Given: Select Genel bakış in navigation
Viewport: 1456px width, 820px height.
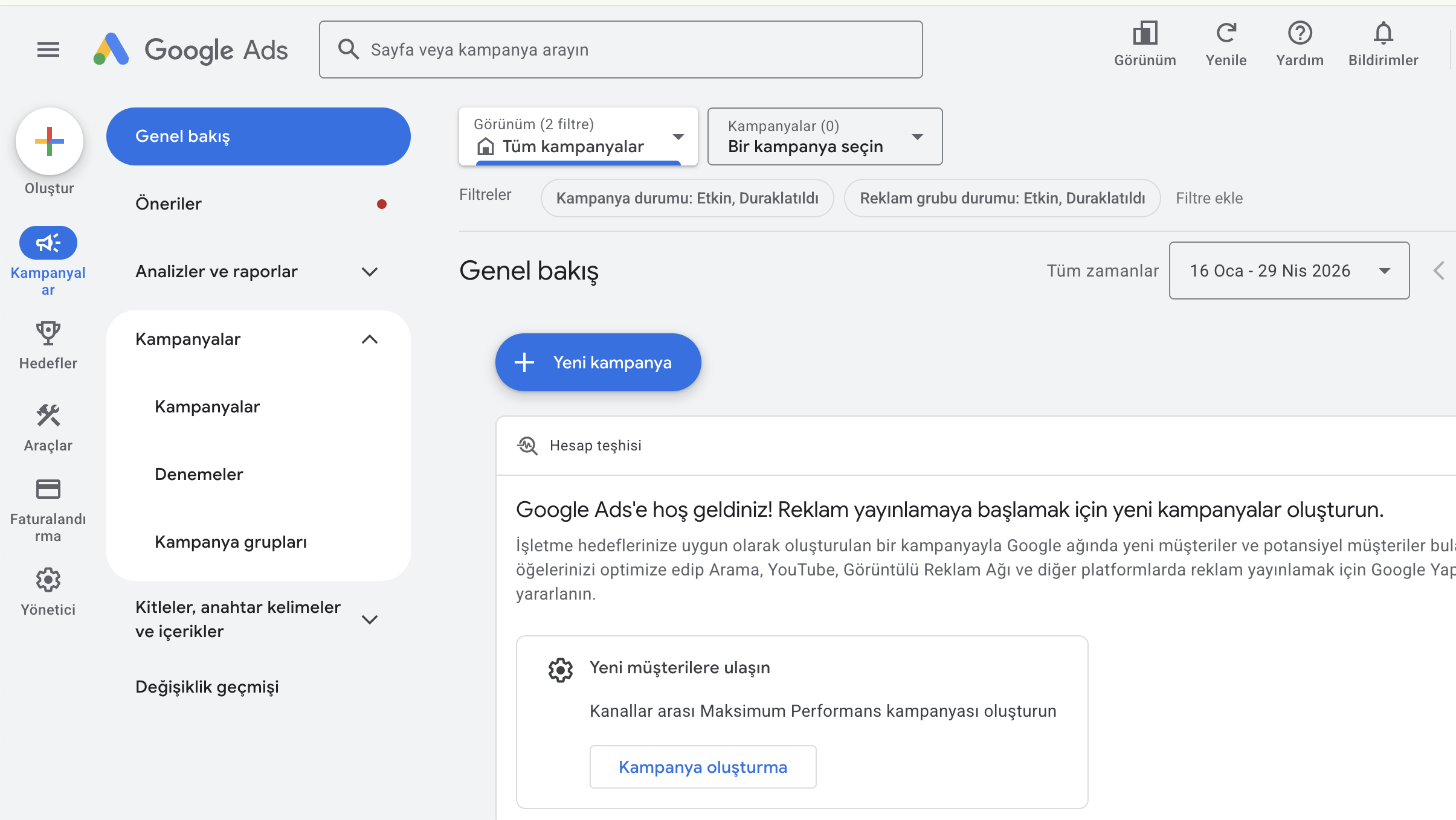Looking at the screenshot, I should click(259, 136).
